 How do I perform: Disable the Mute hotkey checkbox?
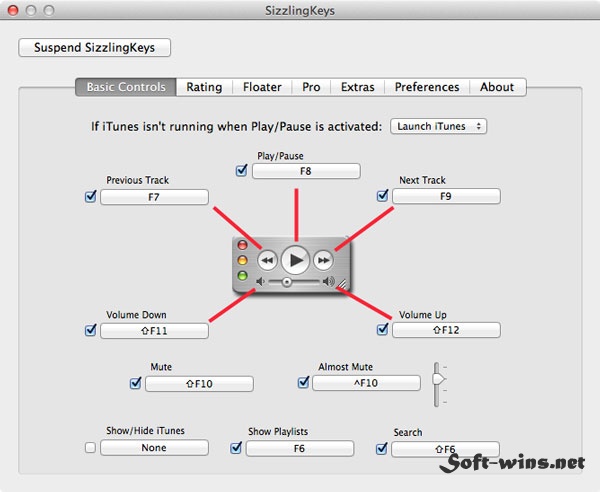coord(135,383)
